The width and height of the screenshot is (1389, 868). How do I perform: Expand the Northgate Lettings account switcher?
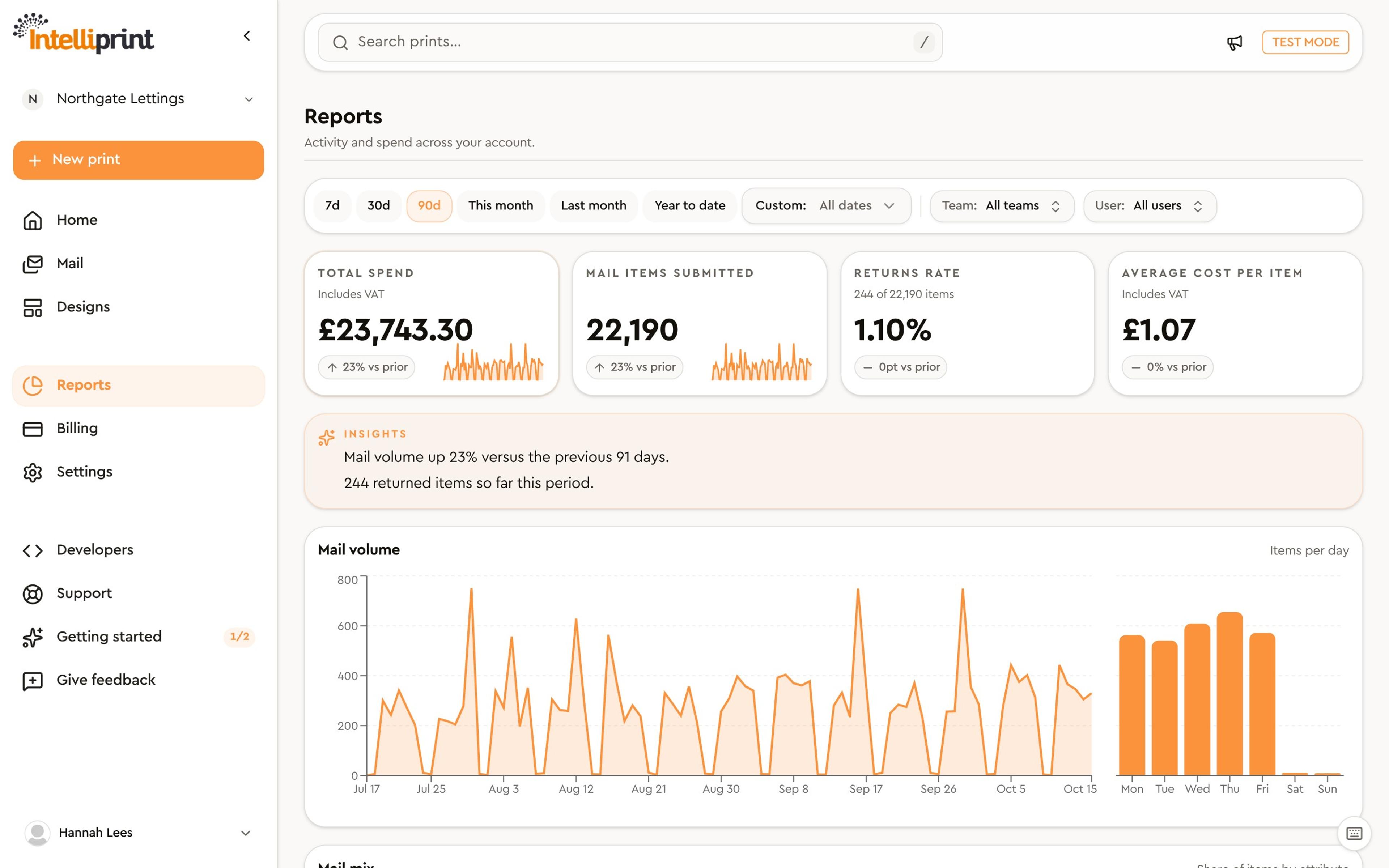[138, 99]
